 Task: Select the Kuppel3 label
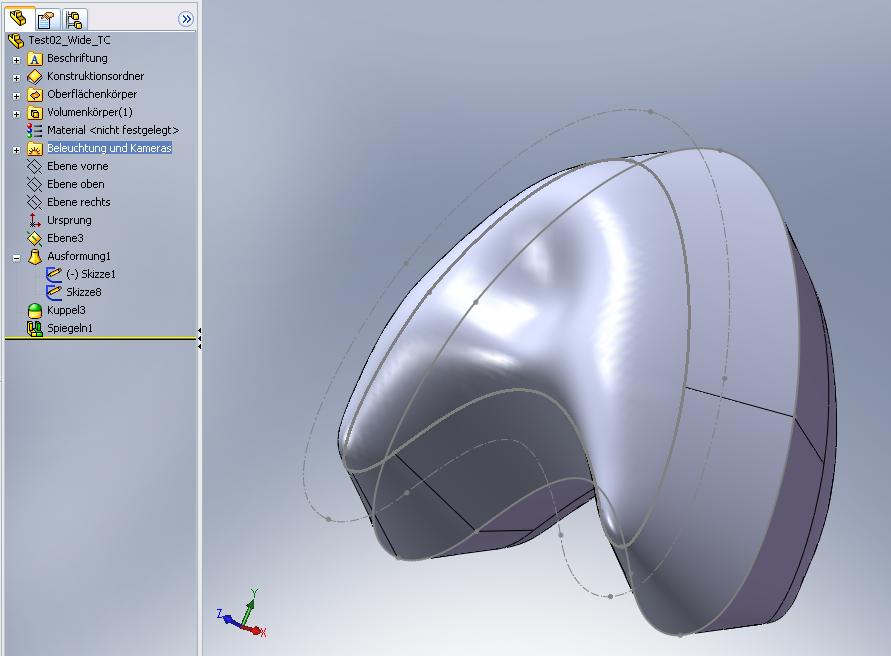tap(66, 310)
